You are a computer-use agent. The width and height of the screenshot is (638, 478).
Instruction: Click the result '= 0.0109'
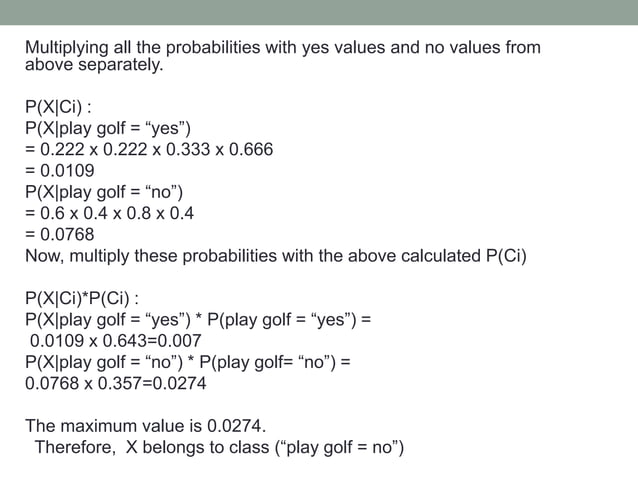[x=60, y=170]
